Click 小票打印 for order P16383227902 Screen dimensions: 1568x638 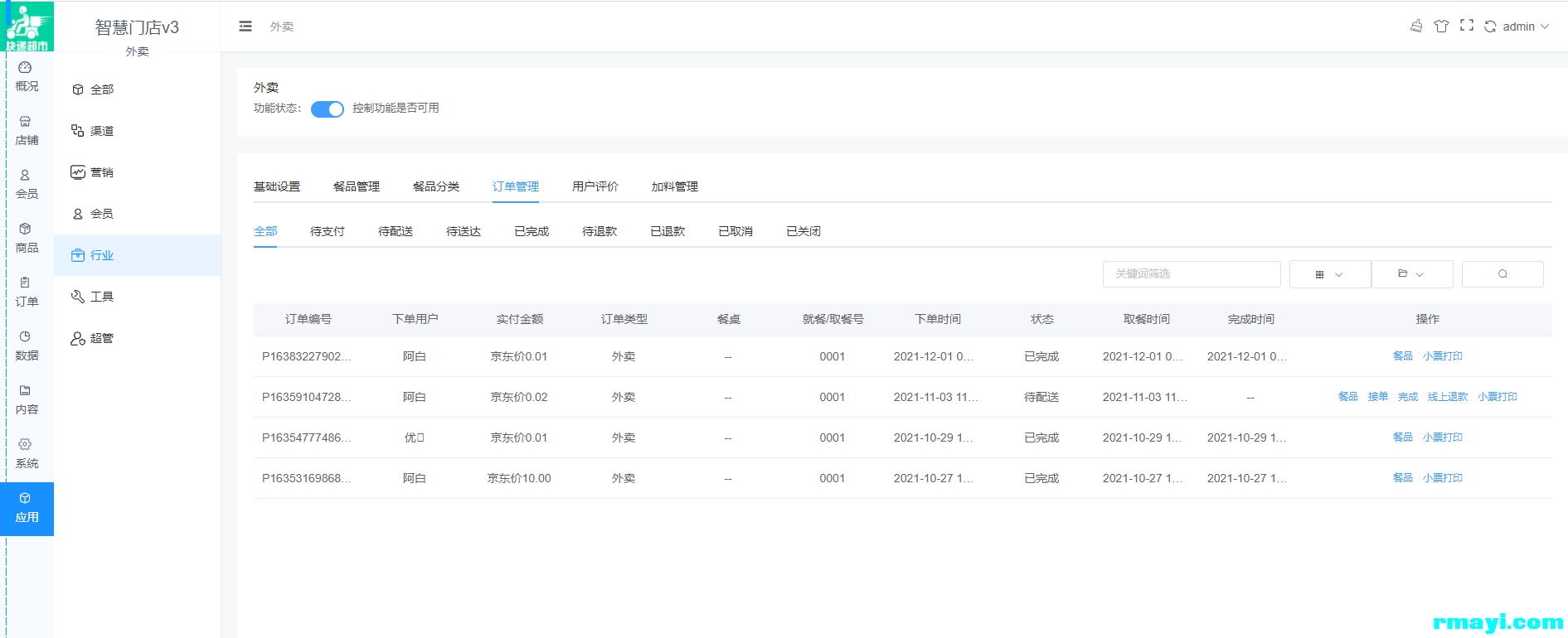coord(1443,356)
